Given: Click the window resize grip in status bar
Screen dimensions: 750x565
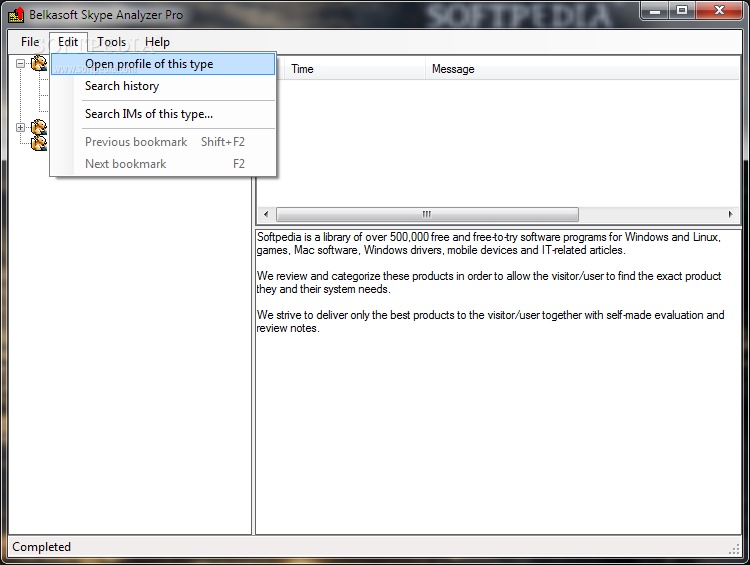Looking at the screenshot, I should (734, 550).
